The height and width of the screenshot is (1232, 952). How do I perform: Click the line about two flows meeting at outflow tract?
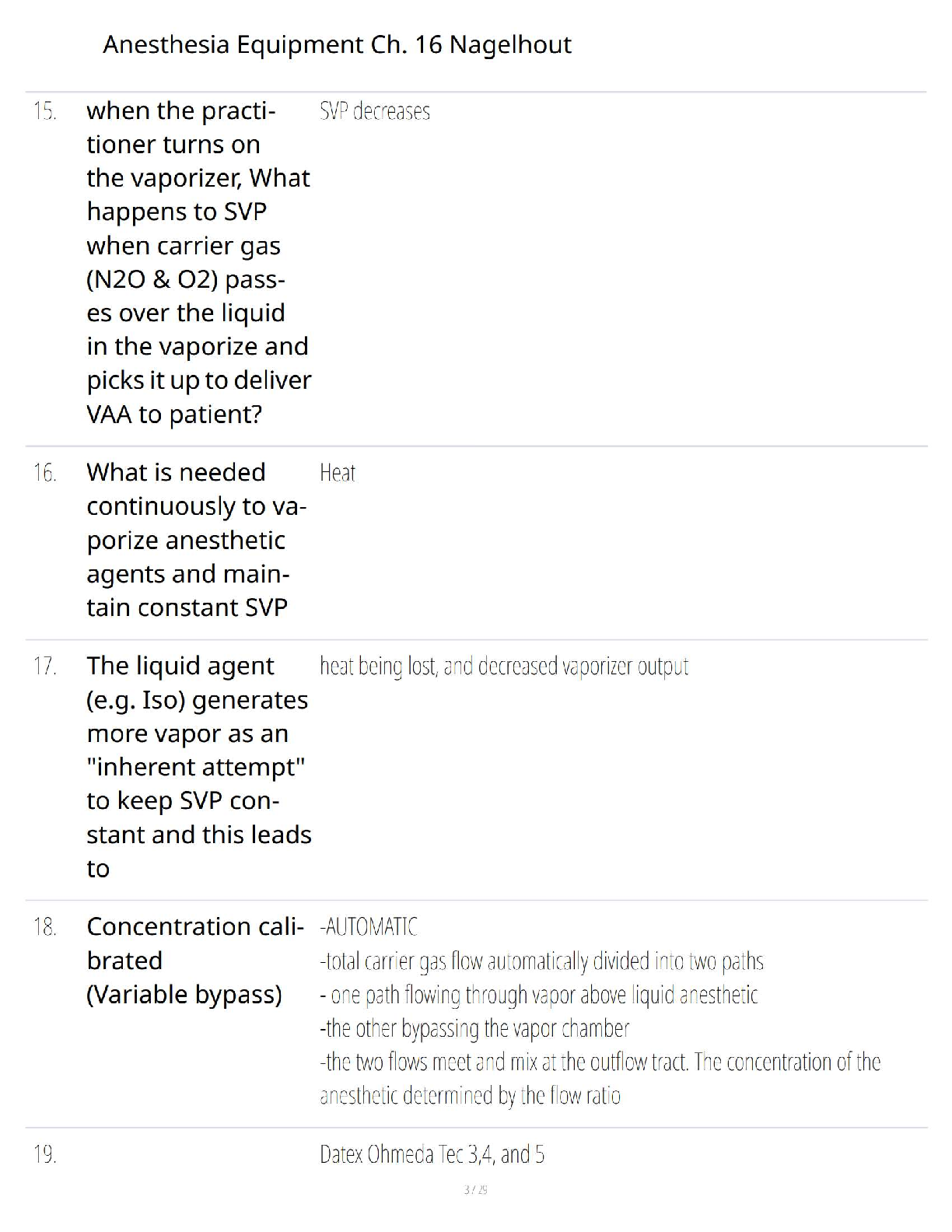point(600,1079)
